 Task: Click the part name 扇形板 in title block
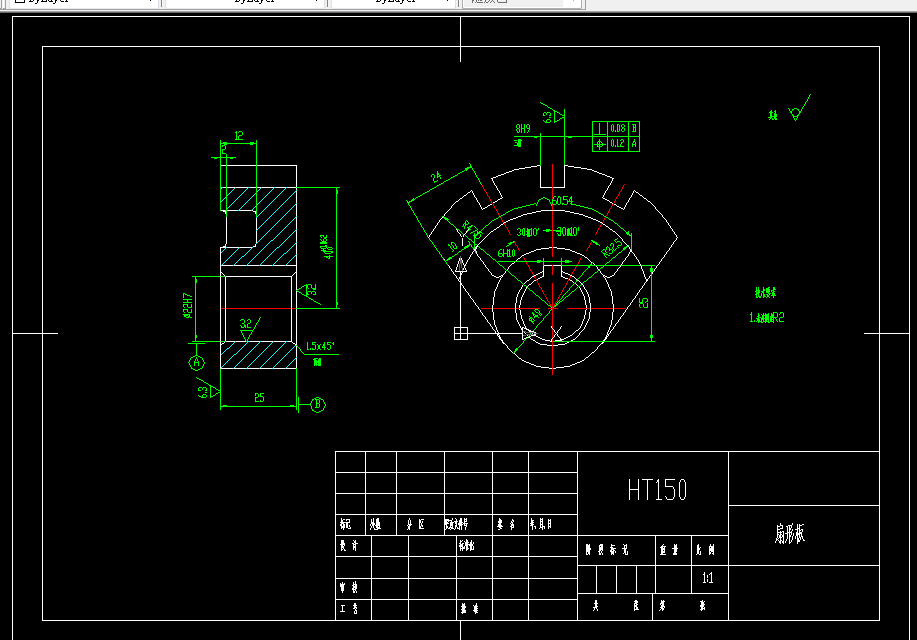click(x=790, y=534)
